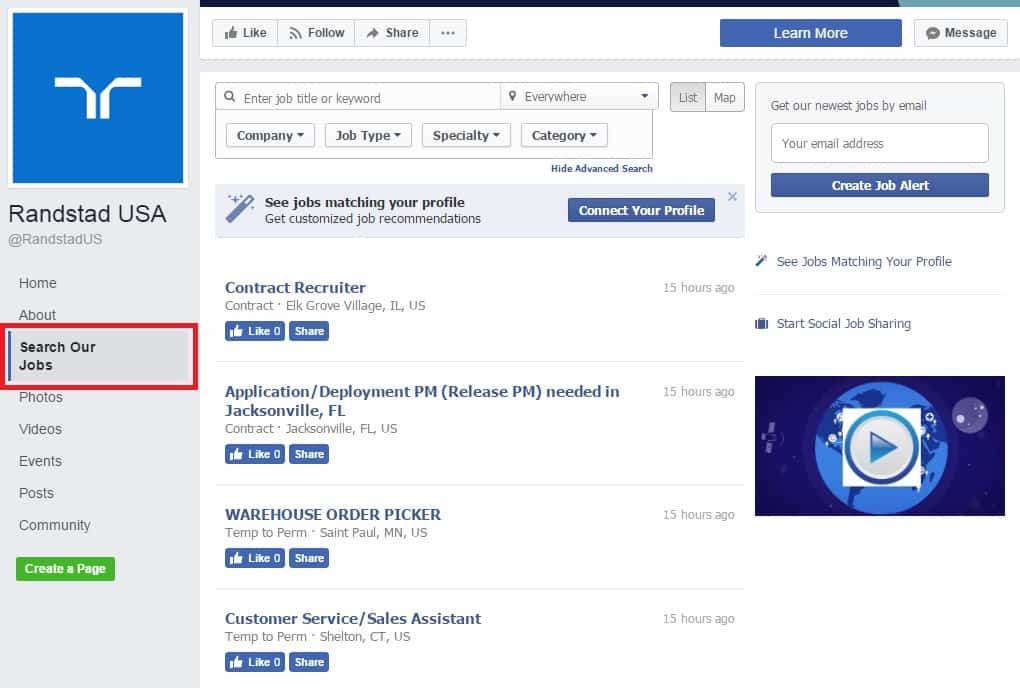Click the Randstad logo profile picture
The width and height of the screenshot is (1020, 690).
coord(98,98)
